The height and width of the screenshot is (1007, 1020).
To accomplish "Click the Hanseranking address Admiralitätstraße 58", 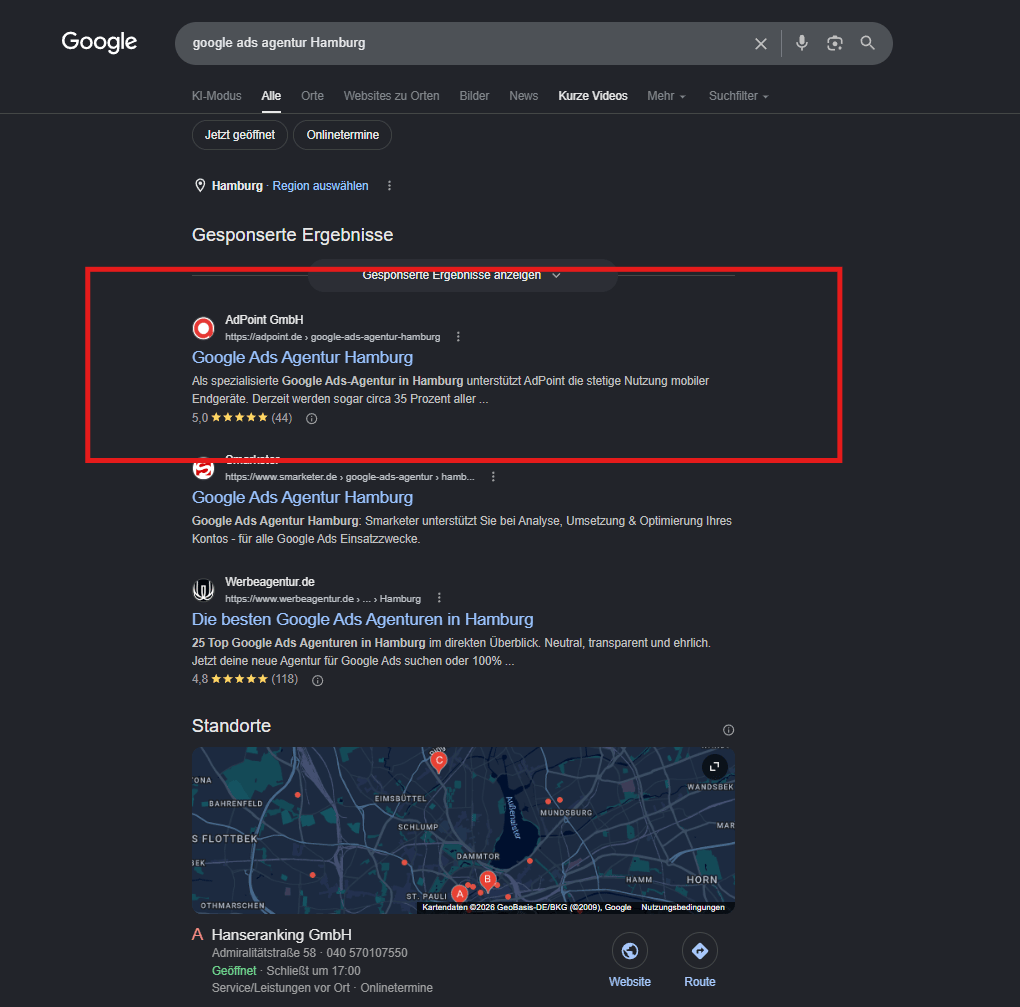I will click(263, 953).
